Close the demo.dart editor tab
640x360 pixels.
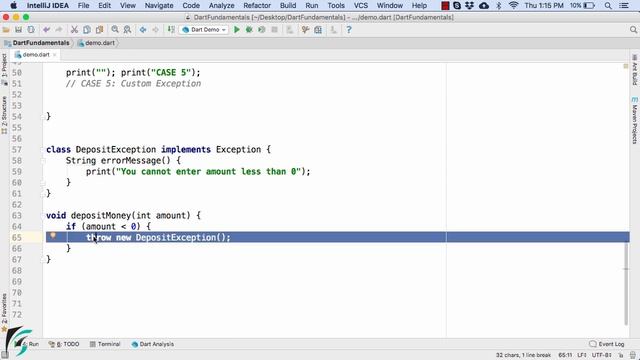54,55
